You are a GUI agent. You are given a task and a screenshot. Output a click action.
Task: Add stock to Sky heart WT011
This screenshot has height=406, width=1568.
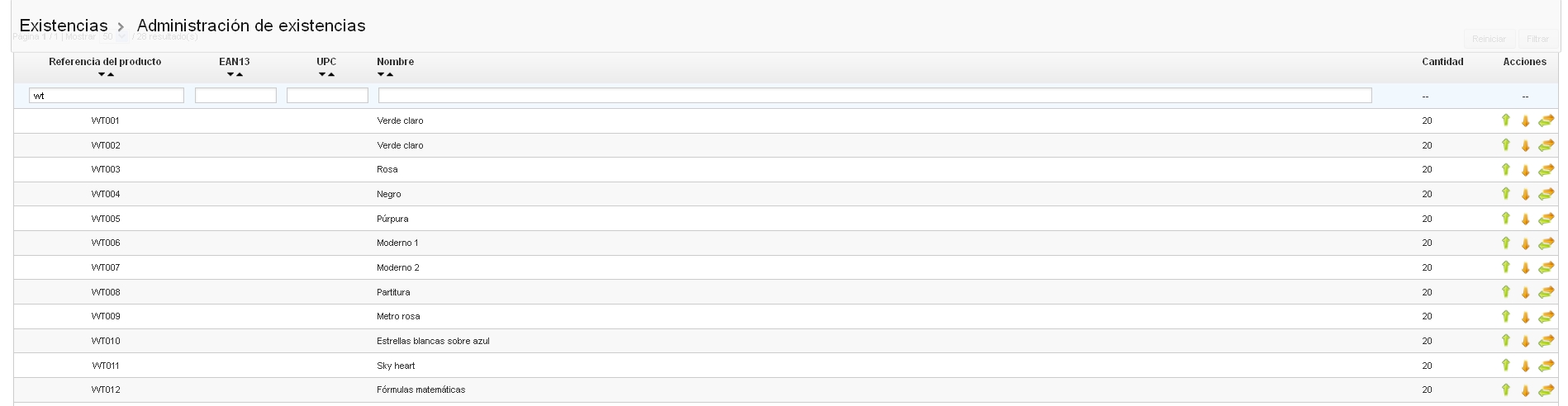pos(1505,365)
